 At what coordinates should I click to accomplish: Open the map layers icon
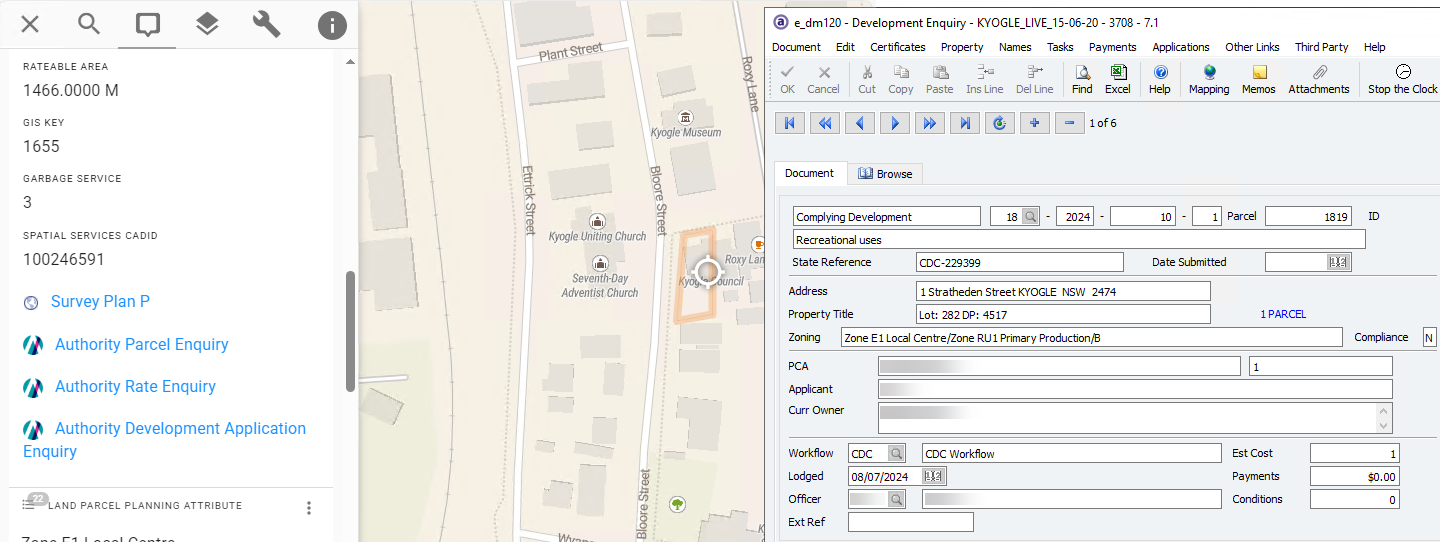click(x=207, y=24)
